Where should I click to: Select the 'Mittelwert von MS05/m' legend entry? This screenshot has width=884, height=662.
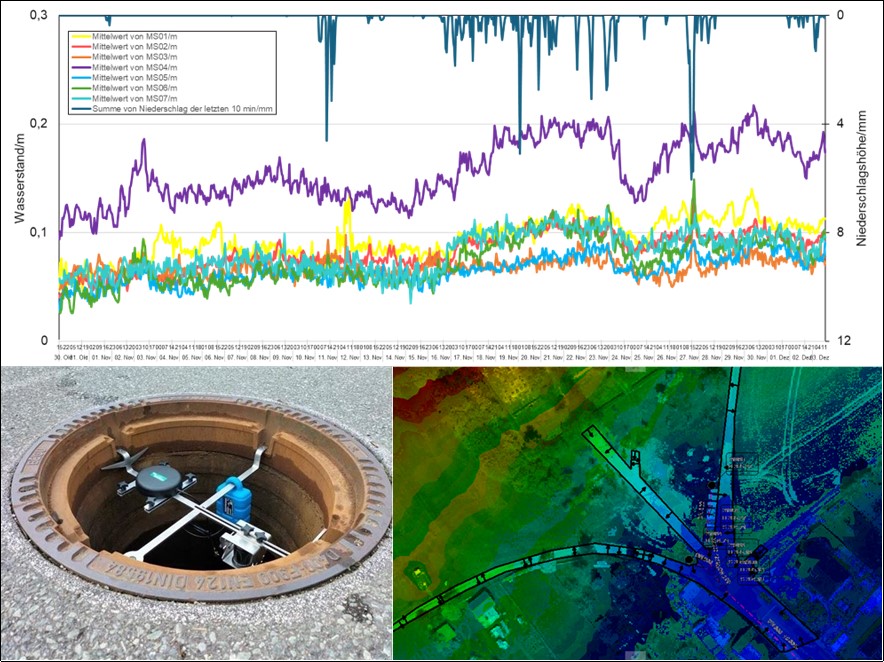tap(134, 78)
